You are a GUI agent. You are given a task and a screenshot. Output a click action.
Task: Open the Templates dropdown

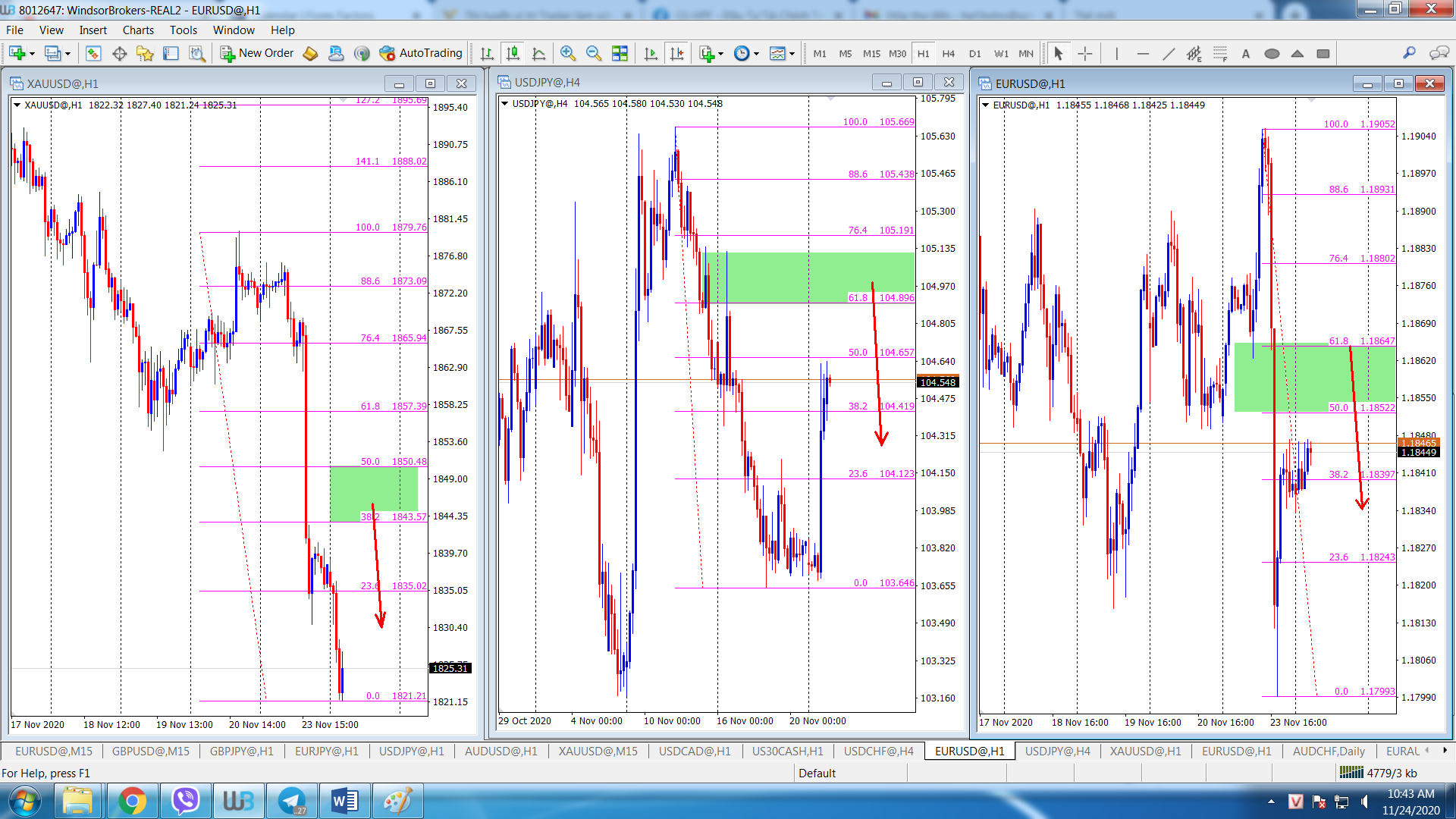pos(782,53)
